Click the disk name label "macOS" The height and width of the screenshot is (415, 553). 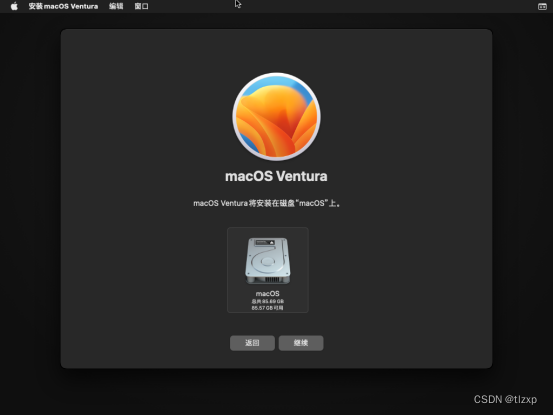click(268, 293)
